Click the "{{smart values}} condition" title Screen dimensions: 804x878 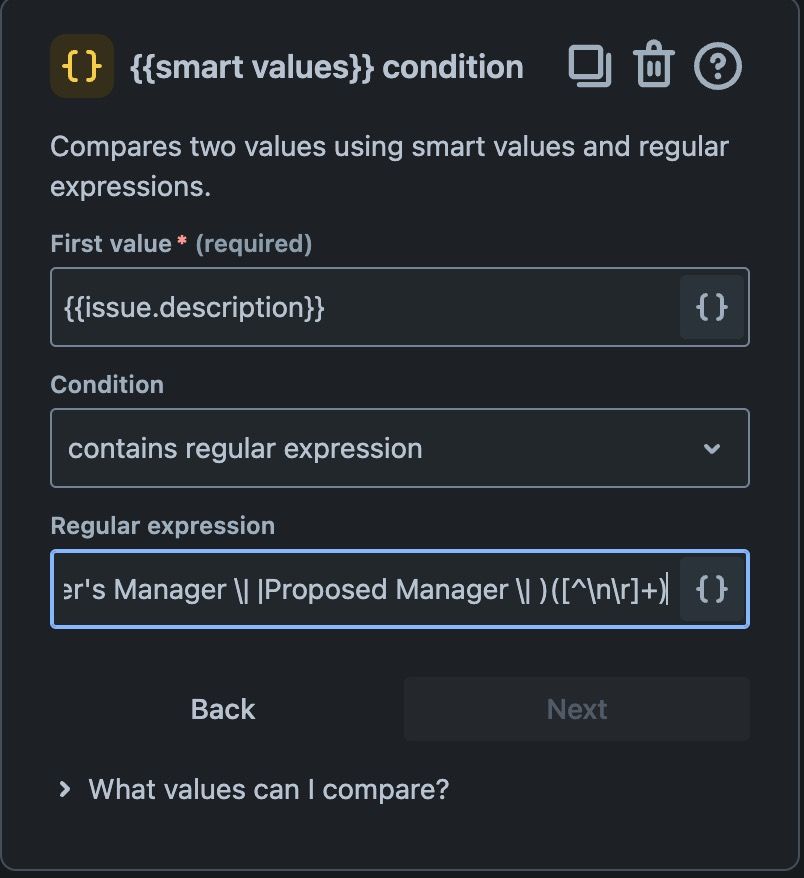click(x=327, y=68)
